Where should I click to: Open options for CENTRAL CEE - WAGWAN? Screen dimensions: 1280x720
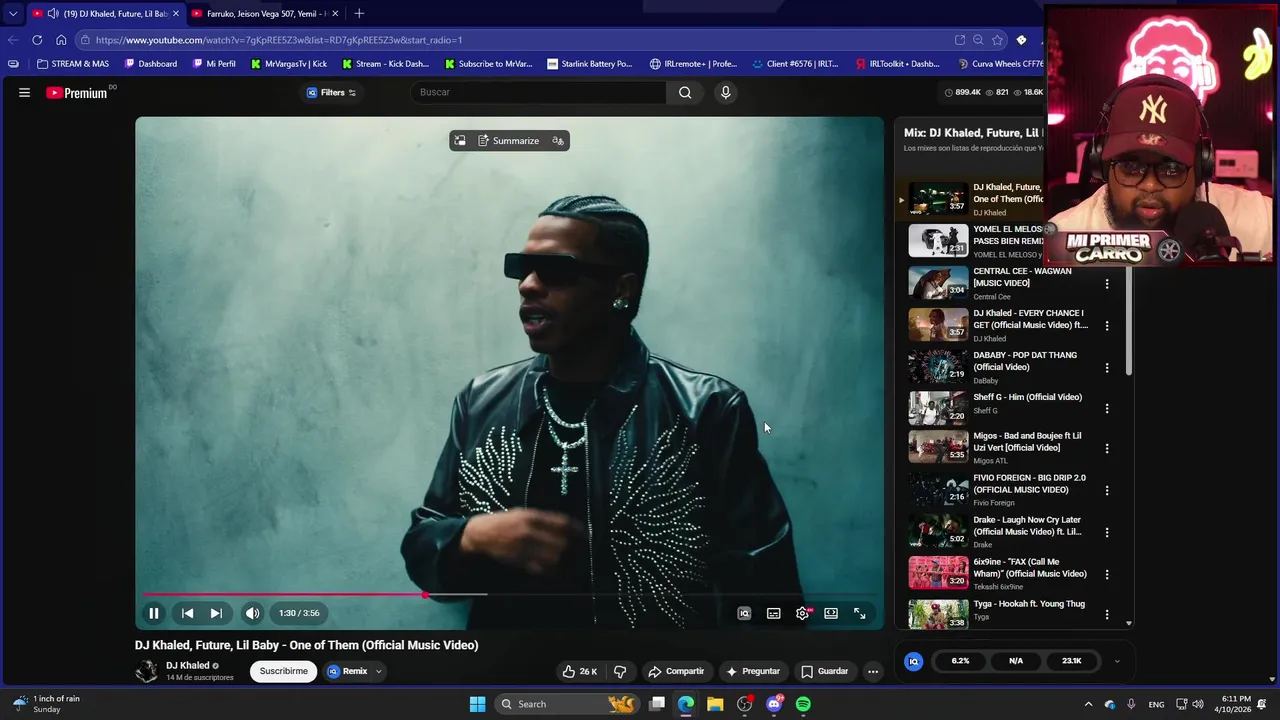[1107, 284]
